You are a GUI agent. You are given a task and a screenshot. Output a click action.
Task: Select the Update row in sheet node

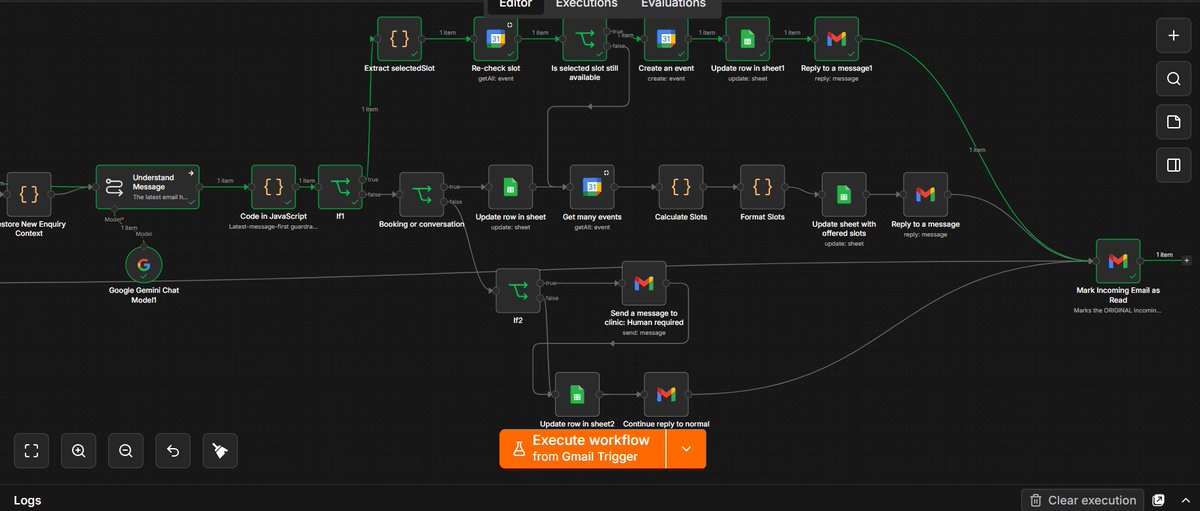510,187
